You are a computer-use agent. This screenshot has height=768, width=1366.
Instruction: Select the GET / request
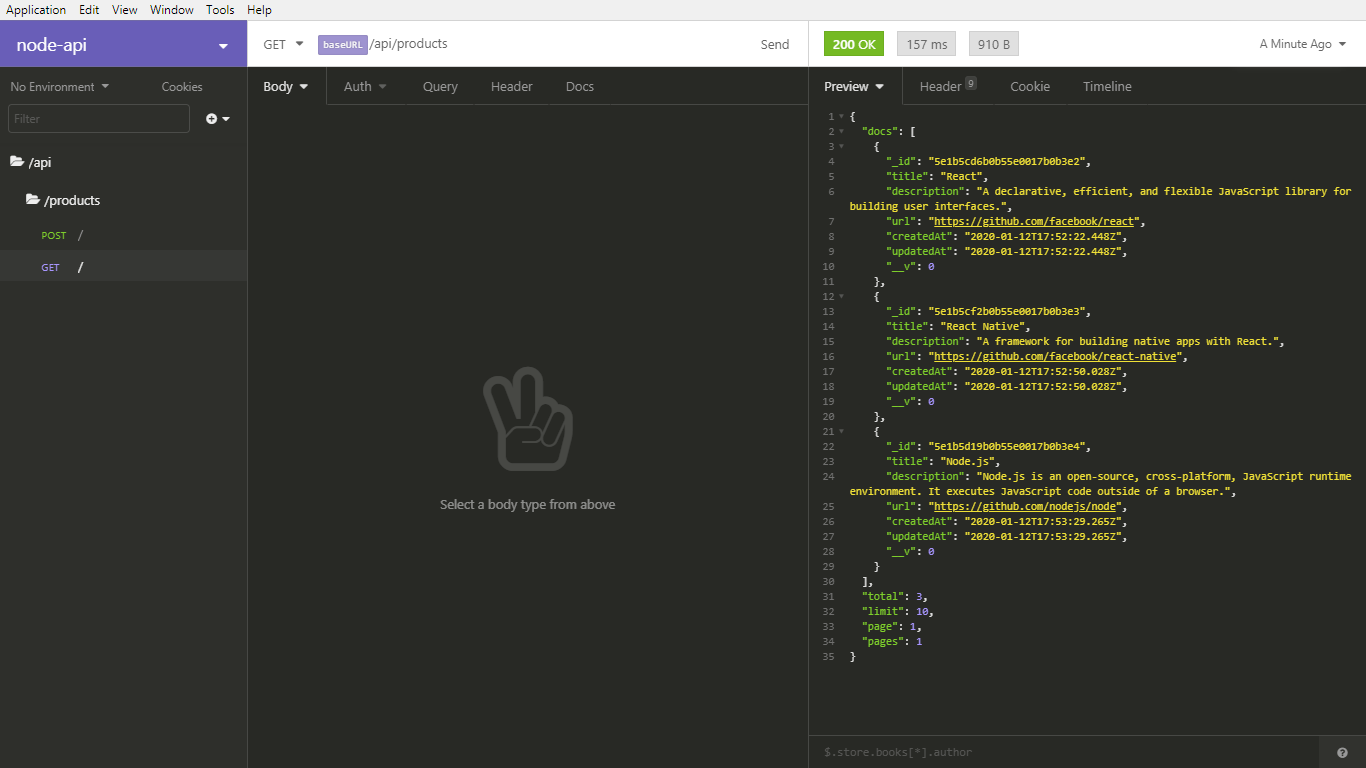[123, 267]
